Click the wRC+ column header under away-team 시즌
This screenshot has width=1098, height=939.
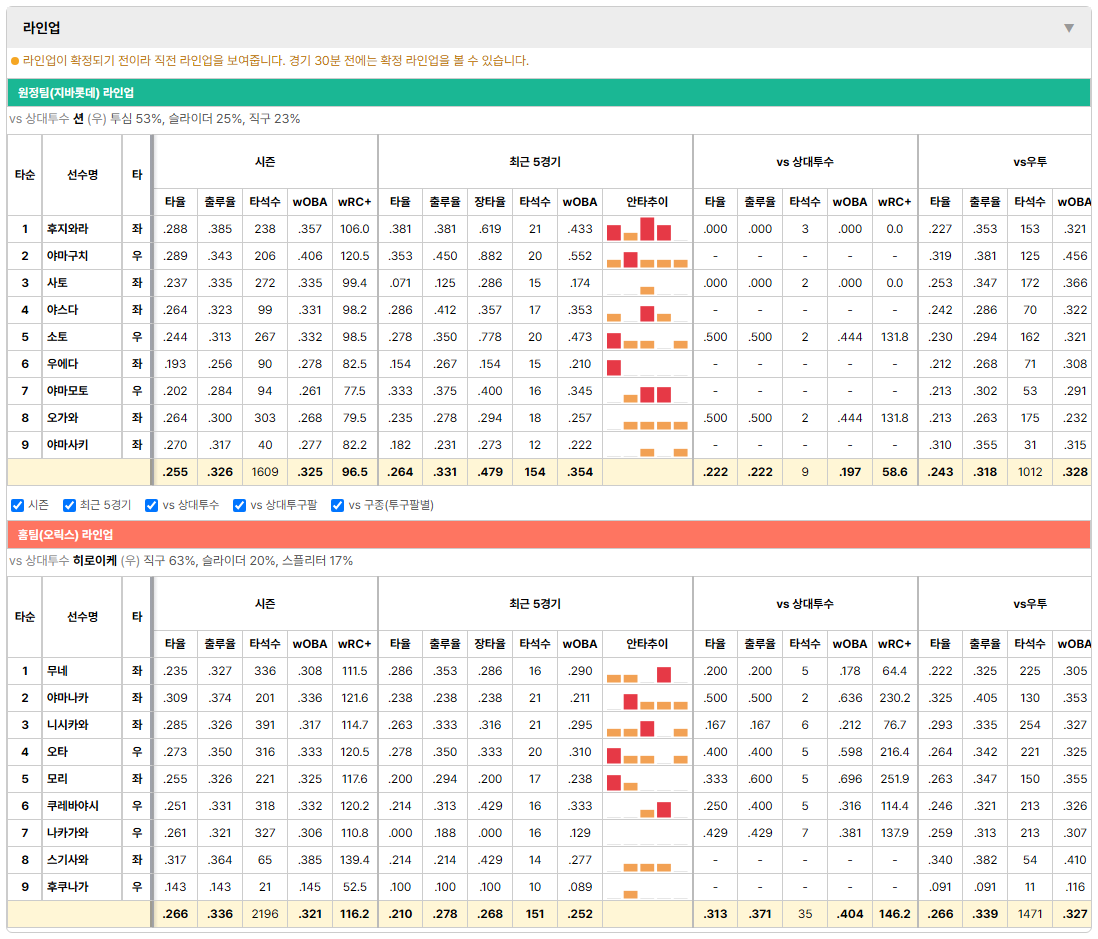coord(354,202)
